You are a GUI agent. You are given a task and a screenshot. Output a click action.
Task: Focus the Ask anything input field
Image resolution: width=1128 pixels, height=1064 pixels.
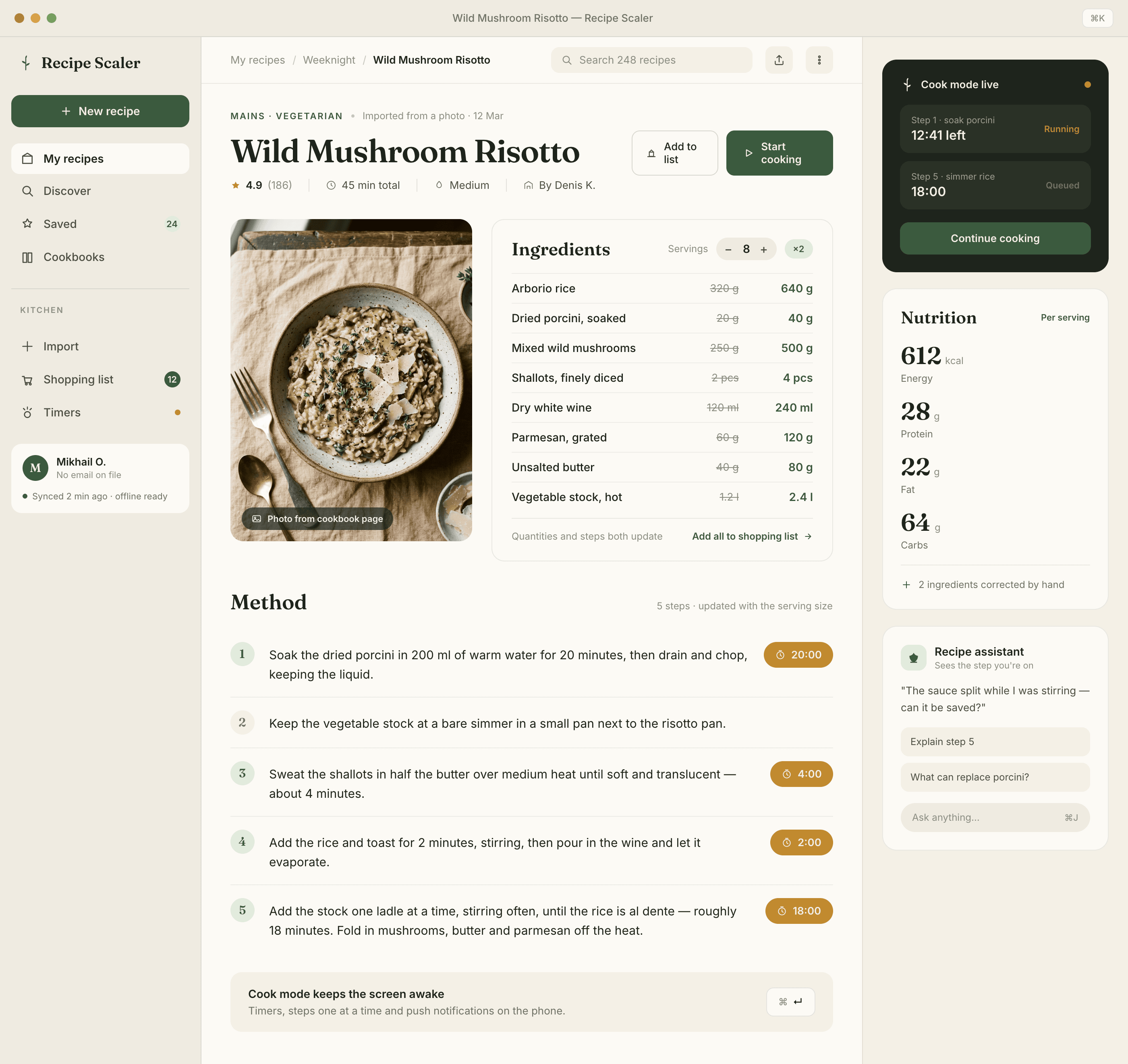[x=995, y=818]
